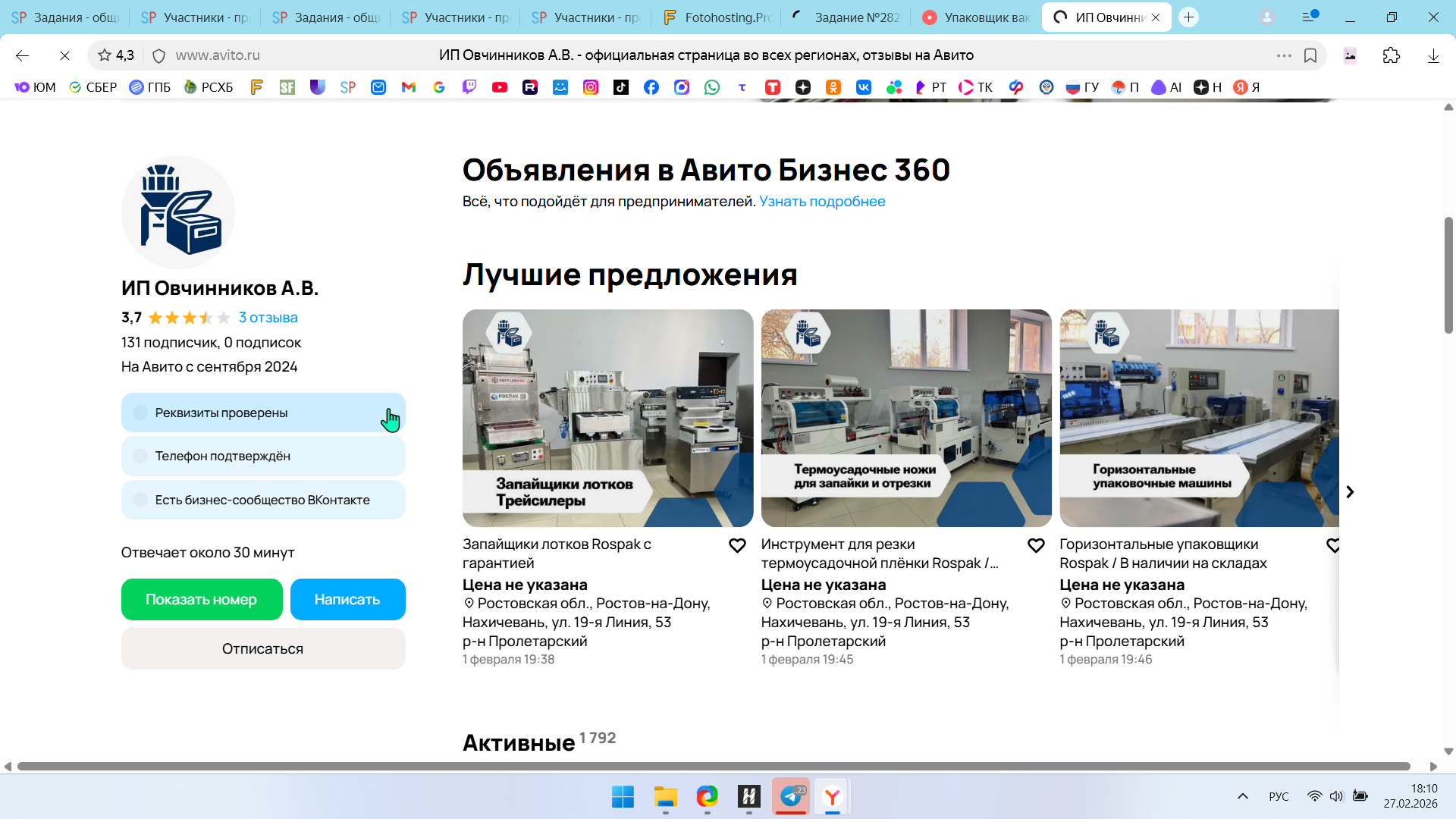This screenshot has width=1456, height=819.
Task: Open Telegram from the taskbar
Action: (791, 796)
